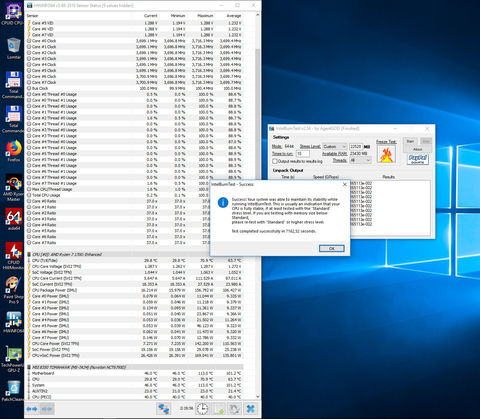The height and width of the screenshot is (419, 480).
Task: Close the IntelBurnTest Success dialog with X
Action: coord(345,184)
